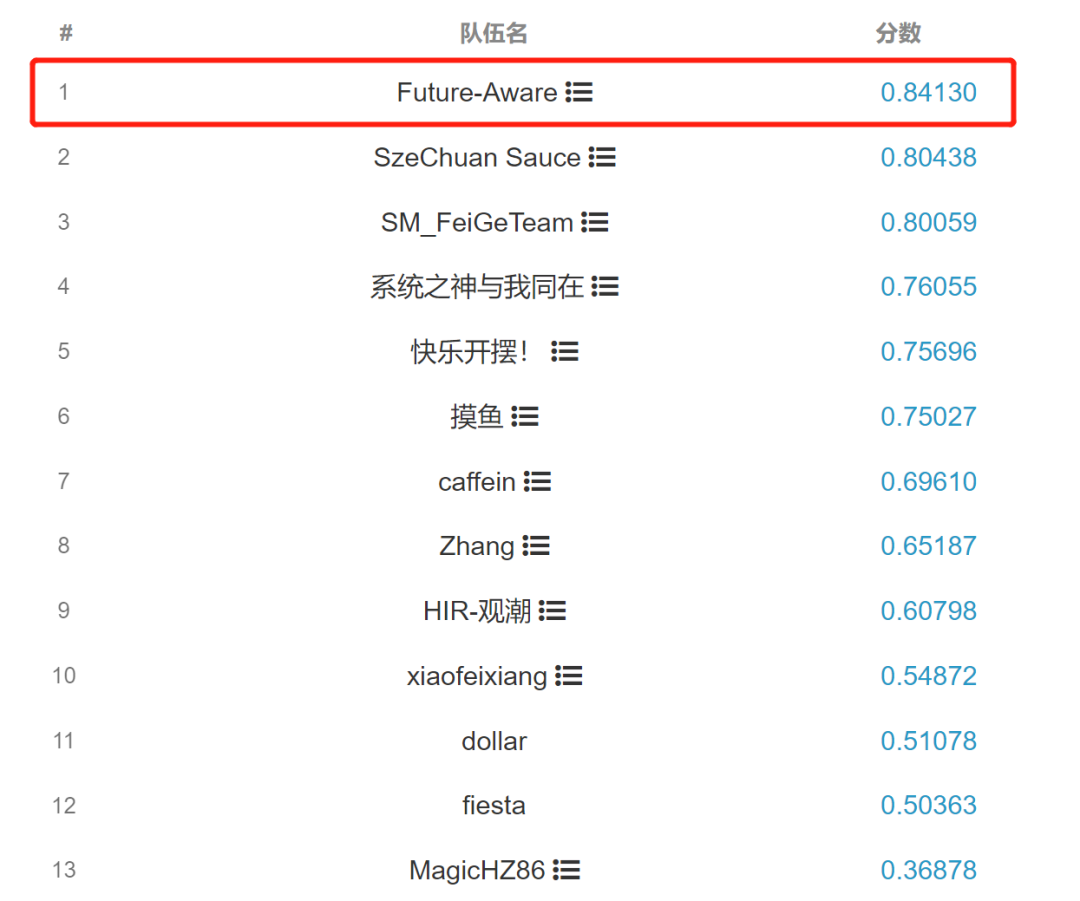
Task: Click the score 0.80438 for SzeChuan Sauce
Action: tap(928, 157)
